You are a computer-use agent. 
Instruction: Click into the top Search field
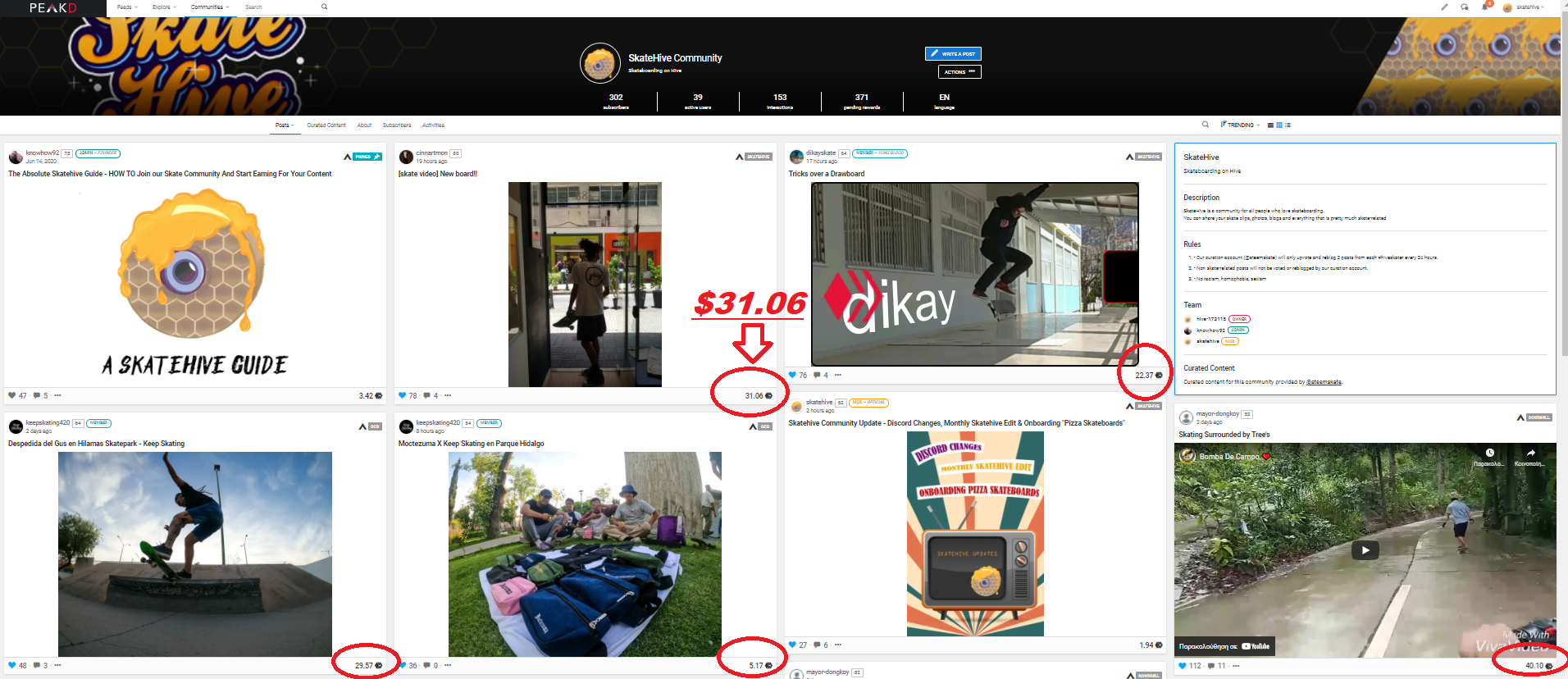281,7
